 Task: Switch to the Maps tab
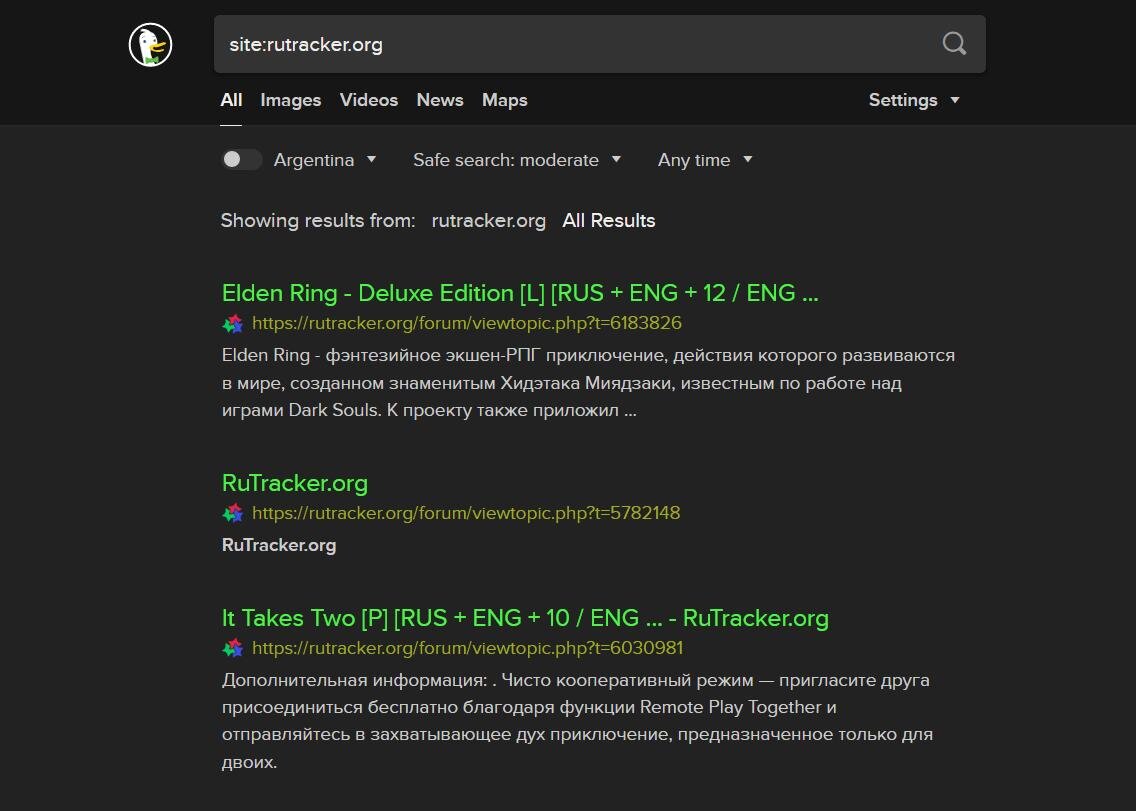505,100
